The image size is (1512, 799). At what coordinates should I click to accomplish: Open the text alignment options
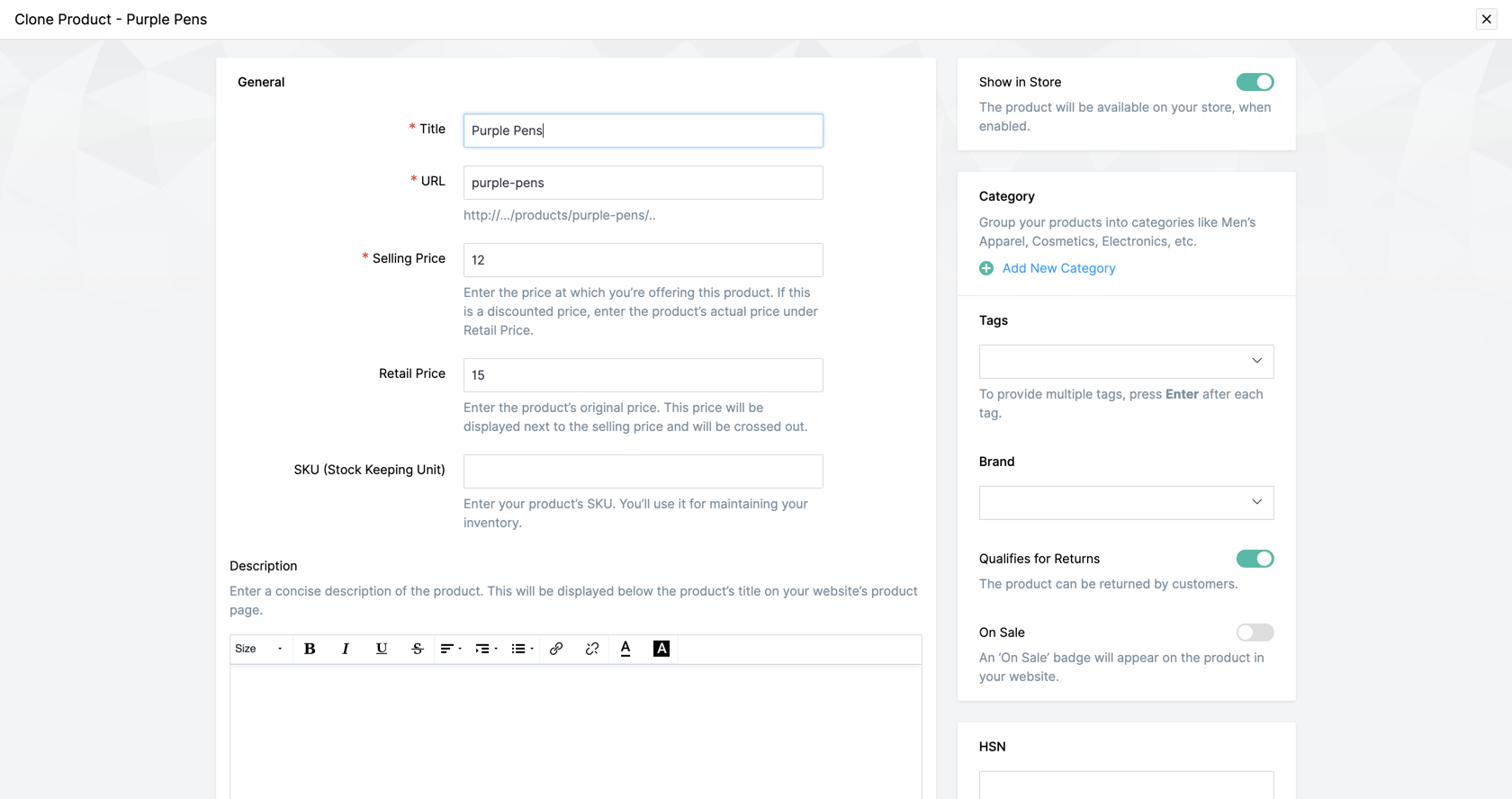450,649
